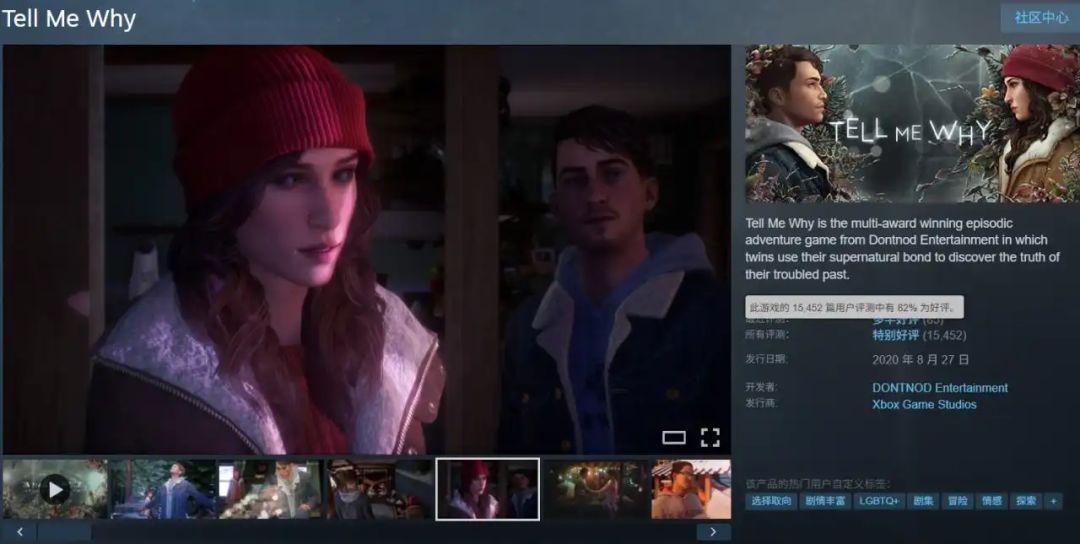Image resolution: width=1080 pixels, height=544 pixels.
Task: Open the Xbox Game Studios publisher page
Action: click(x=924, y=404)
